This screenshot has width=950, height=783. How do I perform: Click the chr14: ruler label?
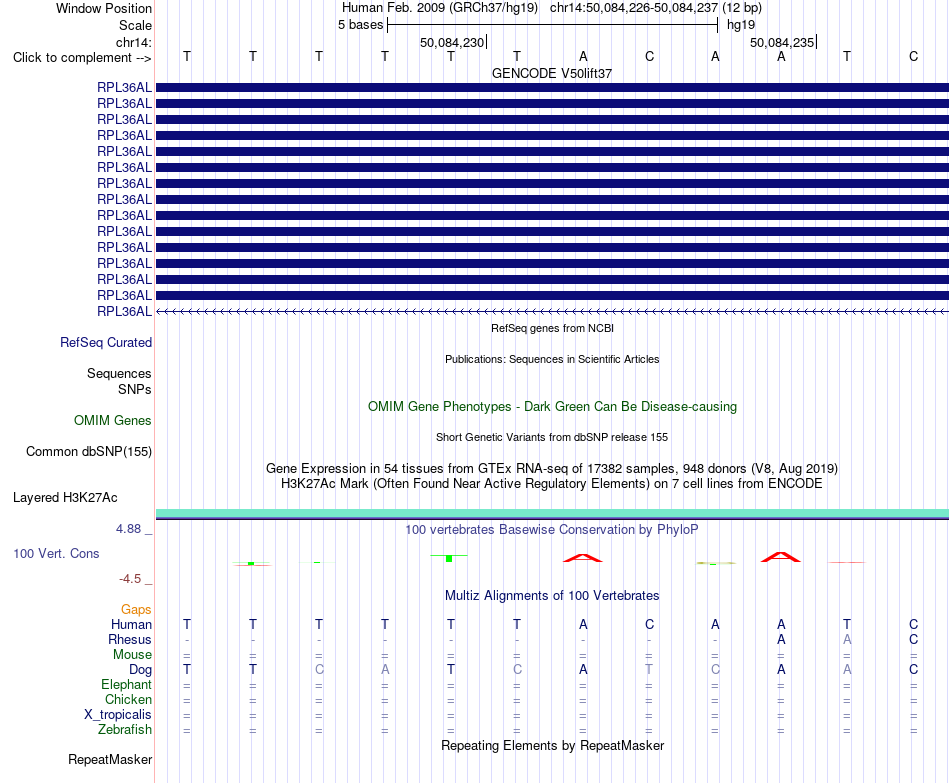pos(133,42)
